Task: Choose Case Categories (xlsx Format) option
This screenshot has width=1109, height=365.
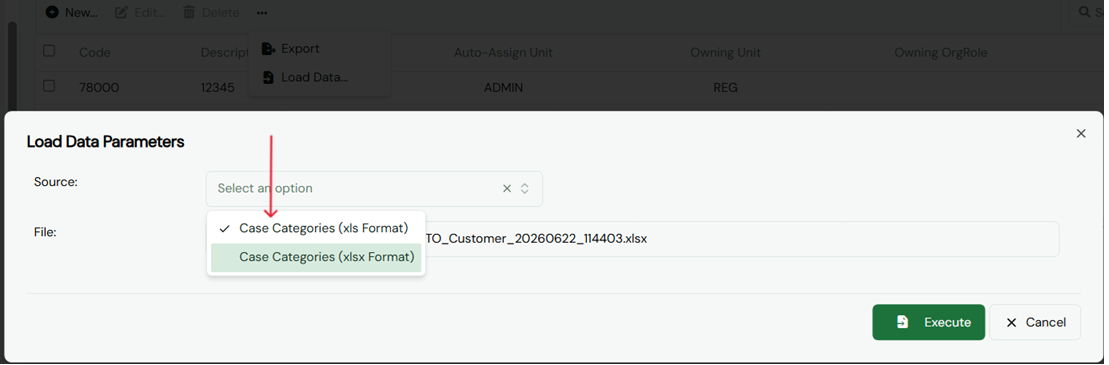Action: (316, 257)
